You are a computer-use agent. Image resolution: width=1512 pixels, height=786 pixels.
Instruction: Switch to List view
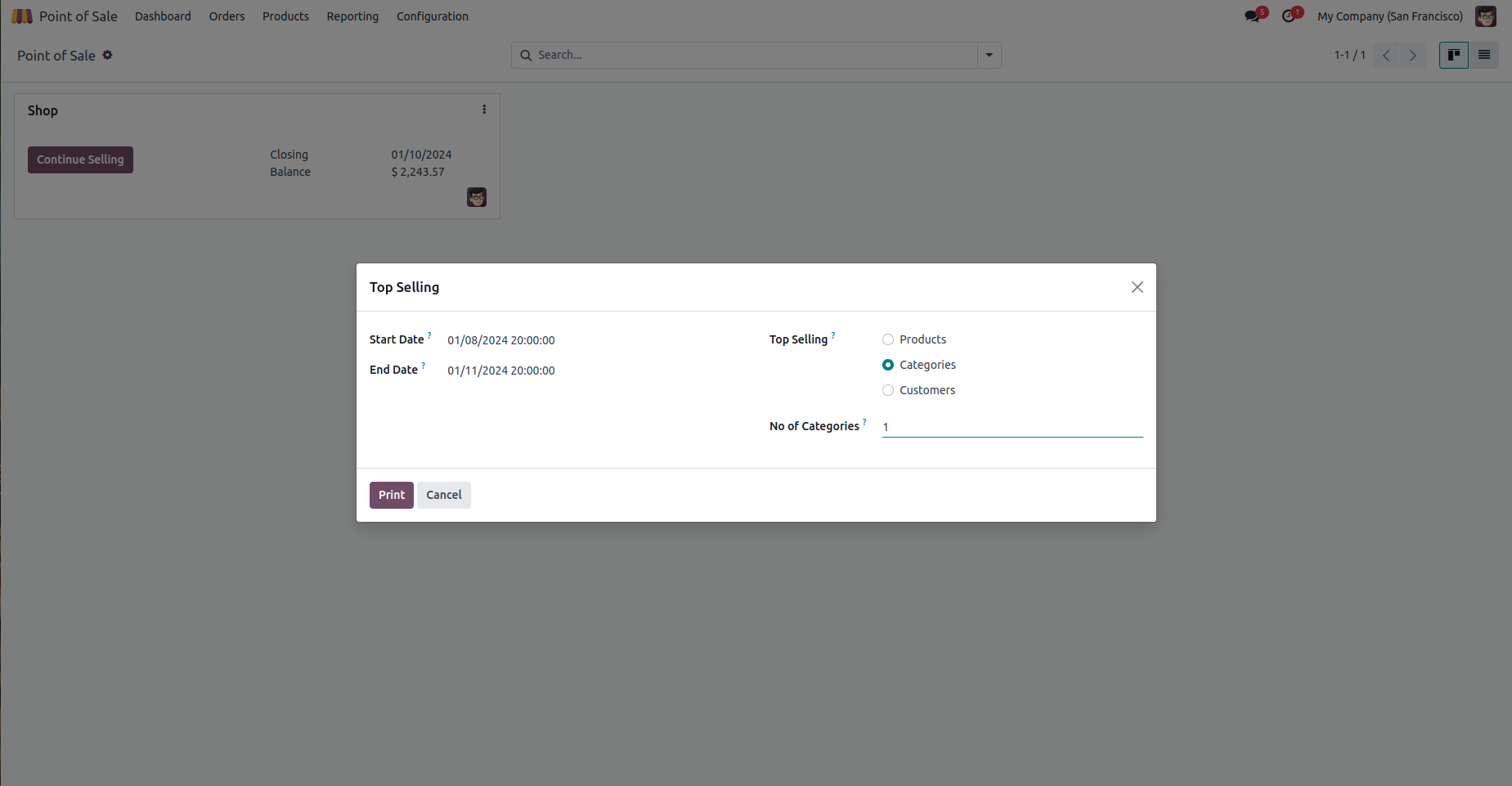pyautogui.click(x=1483, y=56)
